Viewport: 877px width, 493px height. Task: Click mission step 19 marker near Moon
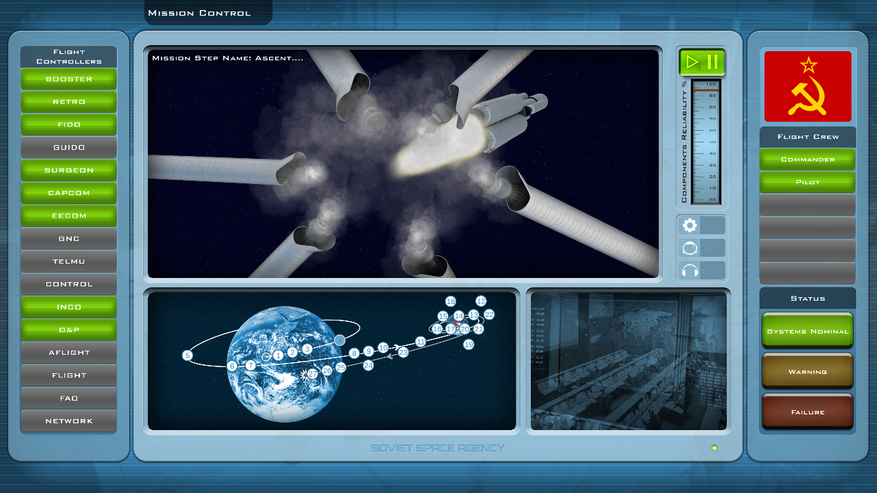pyautogui.click(x=468, y=344)
